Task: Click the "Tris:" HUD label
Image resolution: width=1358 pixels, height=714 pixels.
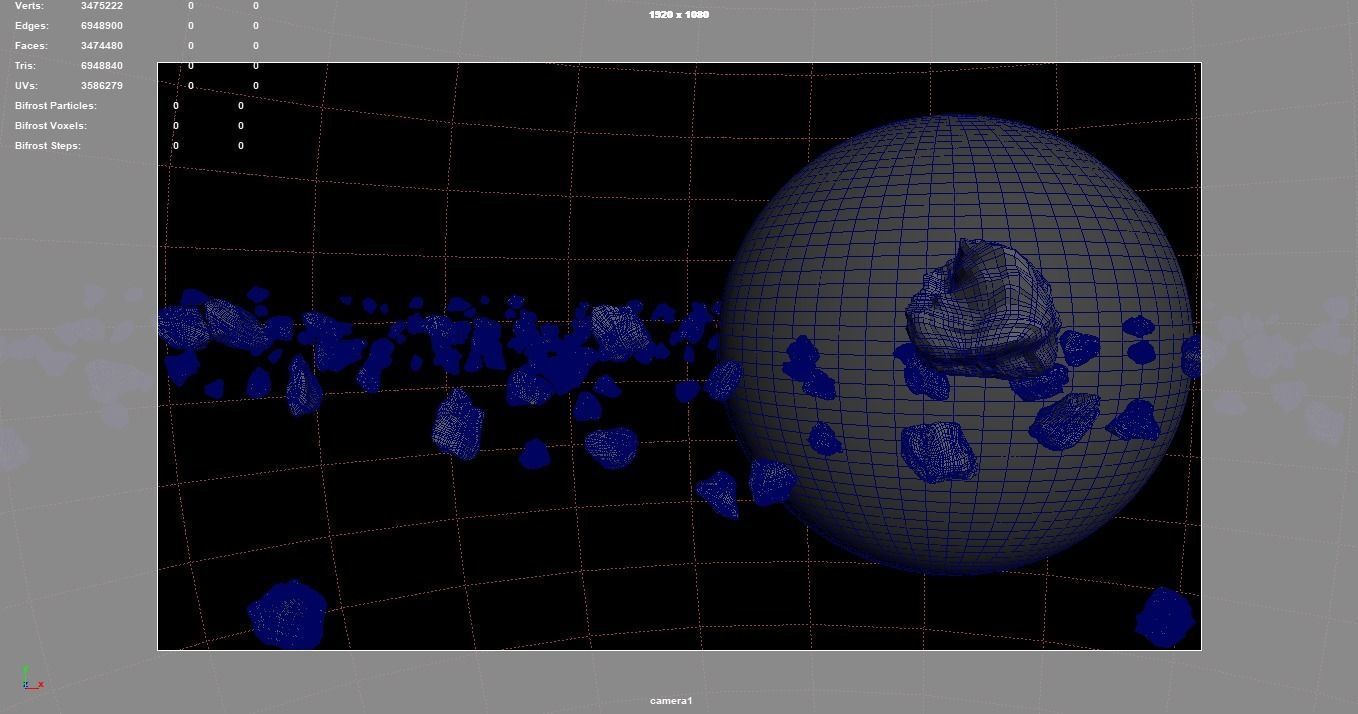Action: coord(26,66)
